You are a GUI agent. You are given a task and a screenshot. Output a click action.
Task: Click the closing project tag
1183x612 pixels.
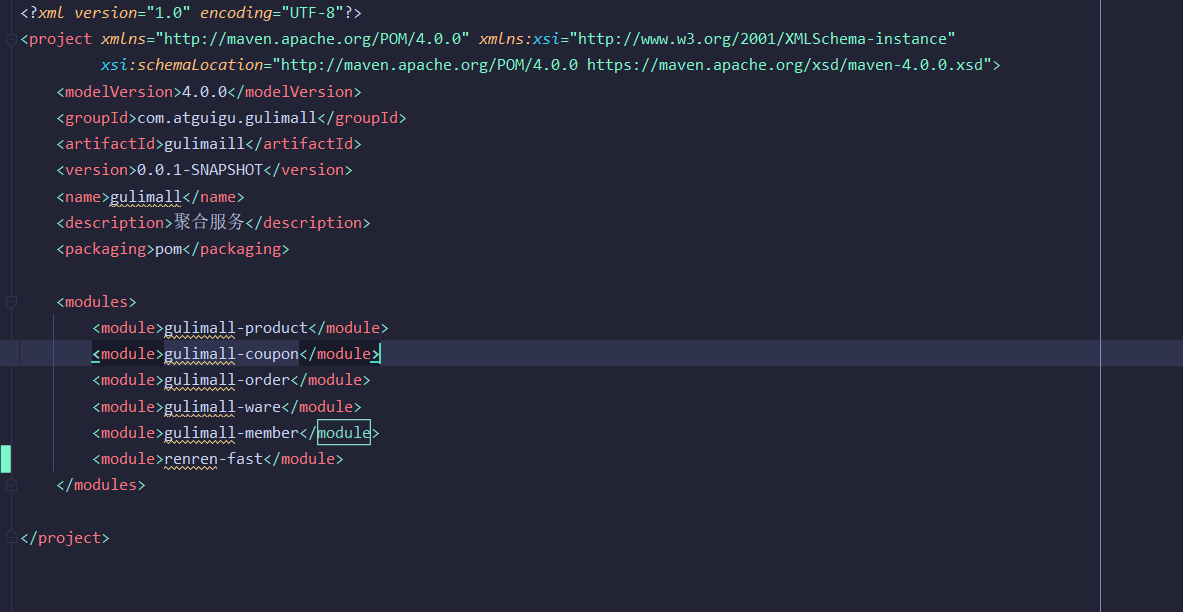[x=65, y=538]
